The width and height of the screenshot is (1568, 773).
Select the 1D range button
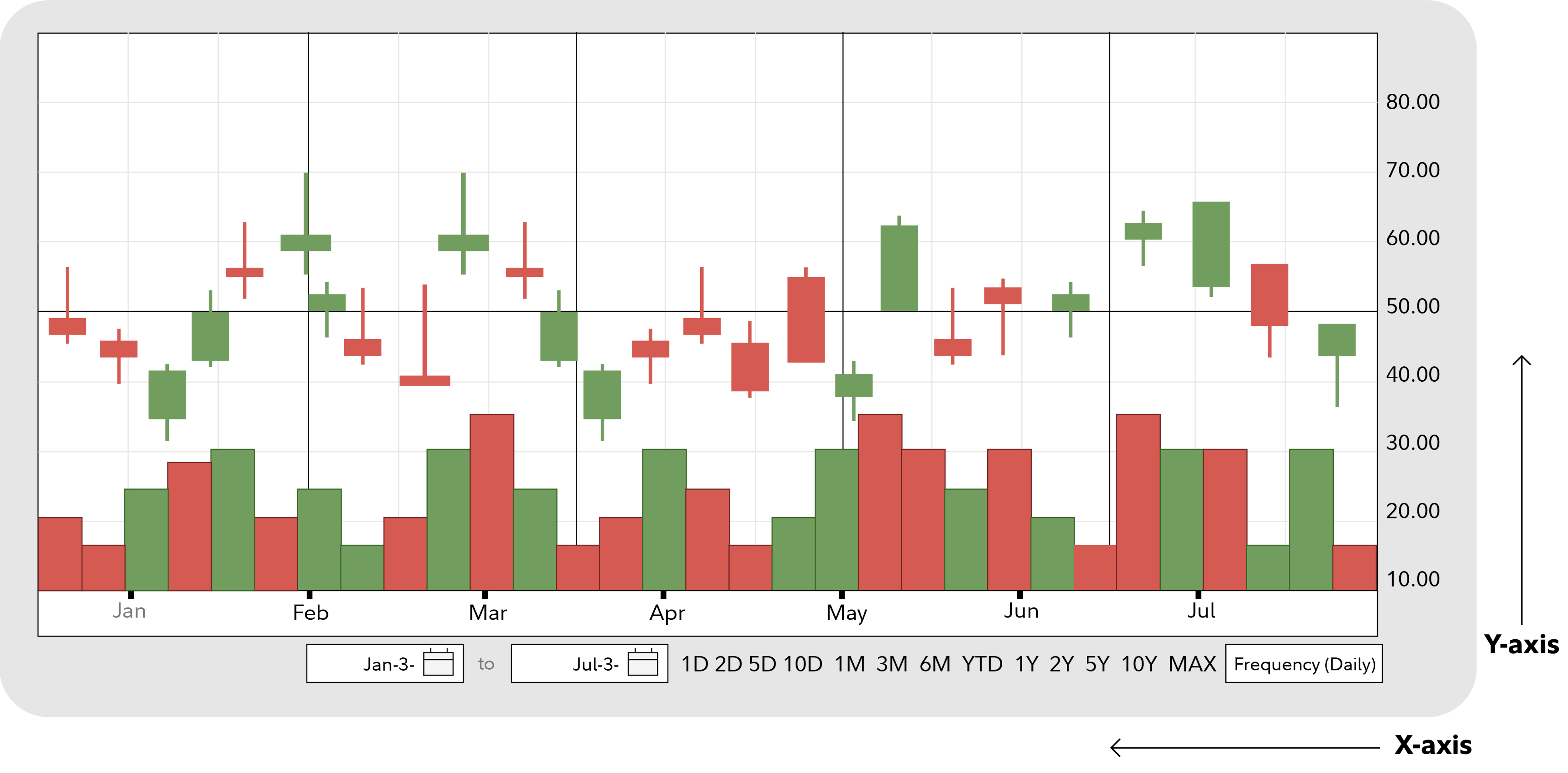694,664
